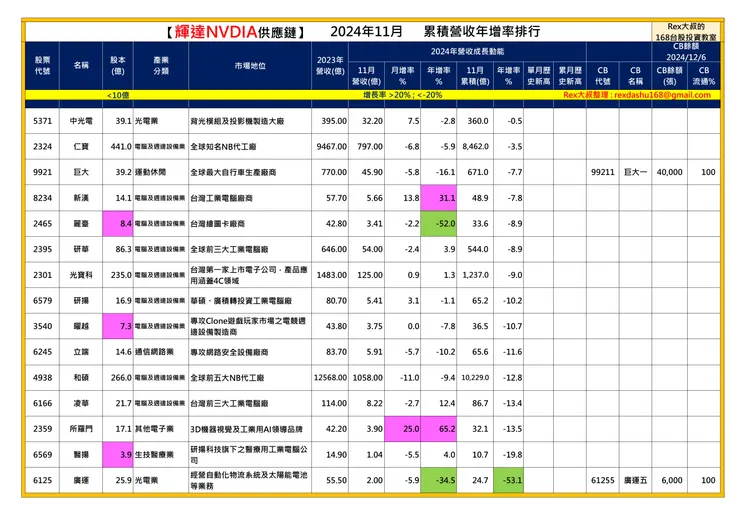This screenshot has width=740, height=523.
Task: Click company name 光寶科
Action: pos(81,275)
